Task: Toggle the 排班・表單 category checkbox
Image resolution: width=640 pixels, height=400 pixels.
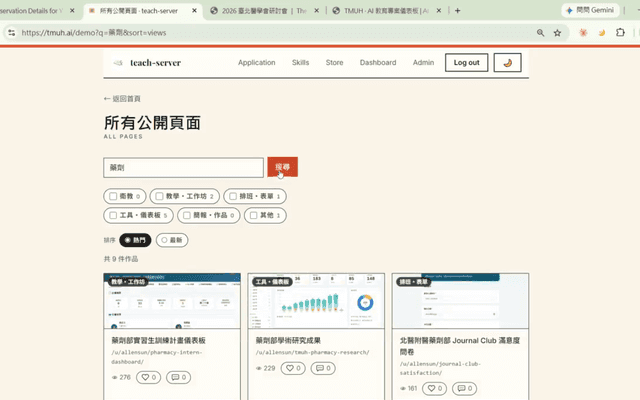Action: tap(233, 196)
